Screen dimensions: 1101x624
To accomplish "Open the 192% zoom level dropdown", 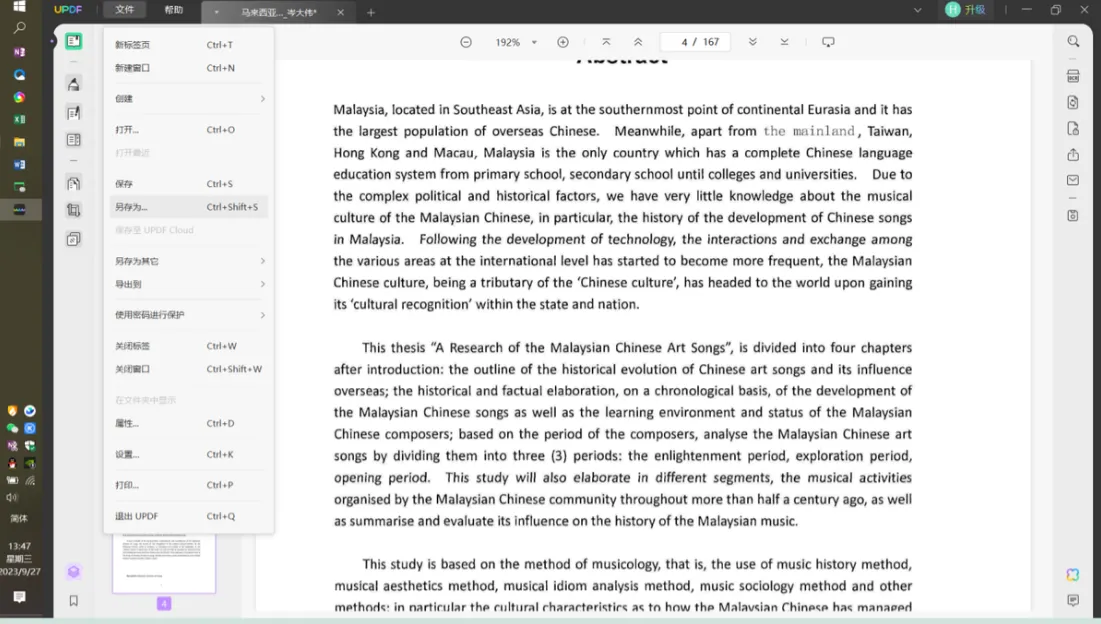I will tap(534, 42).
